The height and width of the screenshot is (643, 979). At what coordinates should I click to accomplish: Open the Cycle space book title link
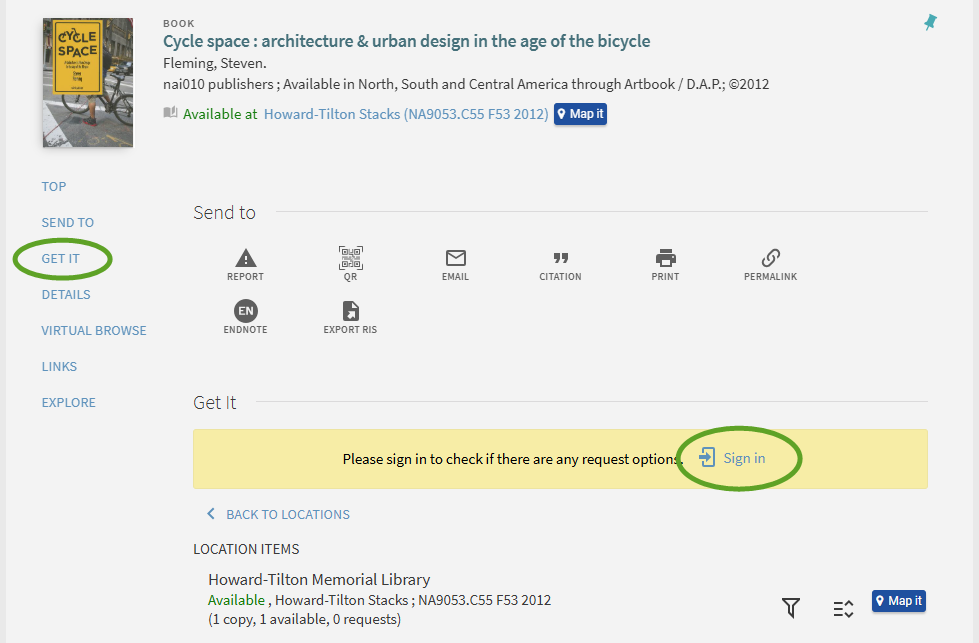406,41
